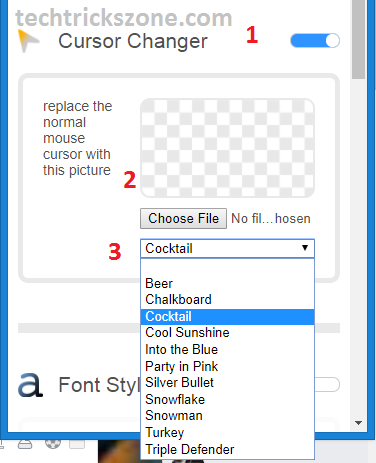This screenshot has width=376, height=463.
Task: Choose Triple Defender cursor option
Action: 227,450
